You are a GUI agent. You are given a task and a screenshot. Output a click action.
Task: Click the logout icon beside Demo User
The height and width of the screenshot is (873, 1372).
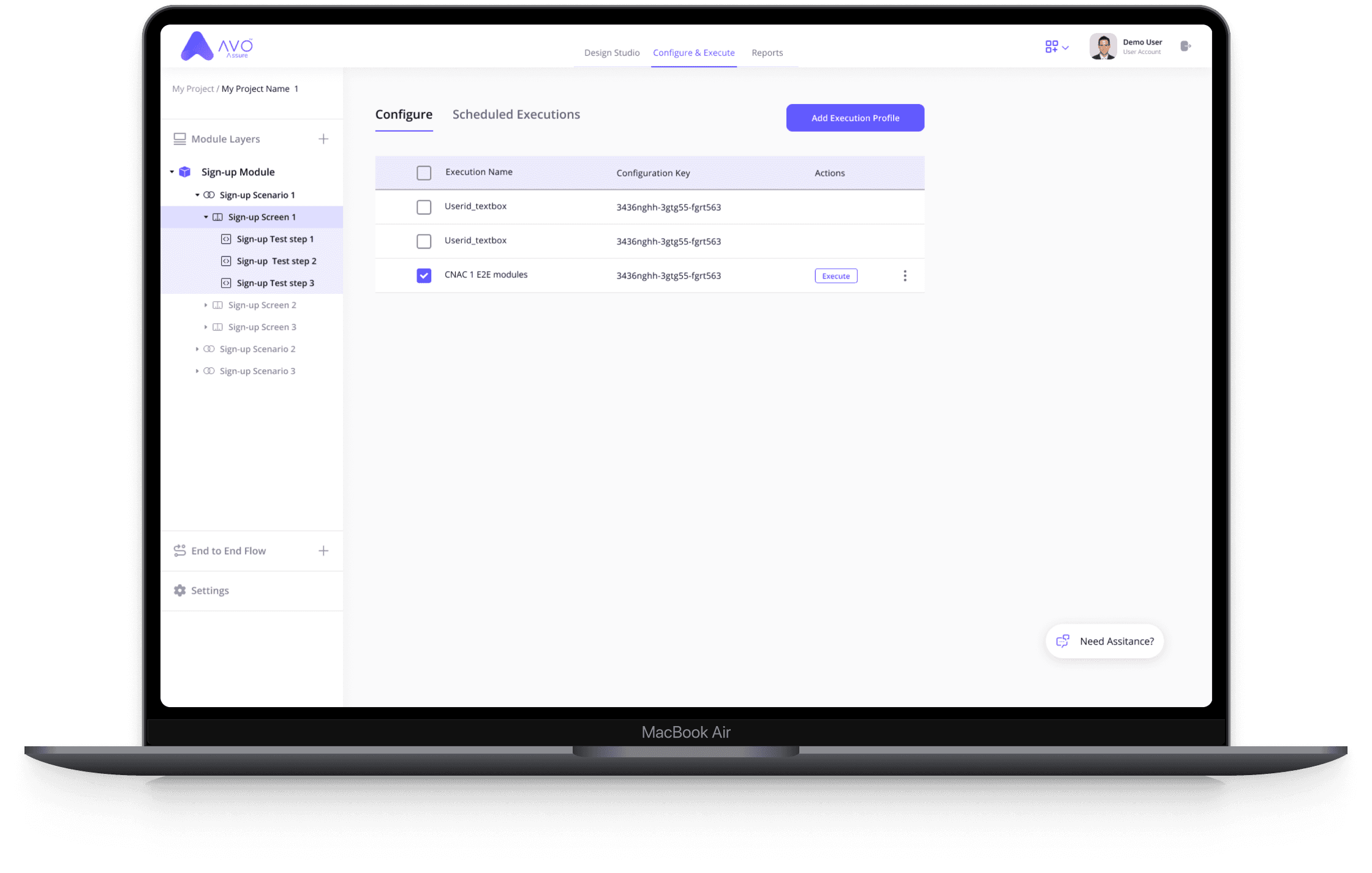(1185, 46)
